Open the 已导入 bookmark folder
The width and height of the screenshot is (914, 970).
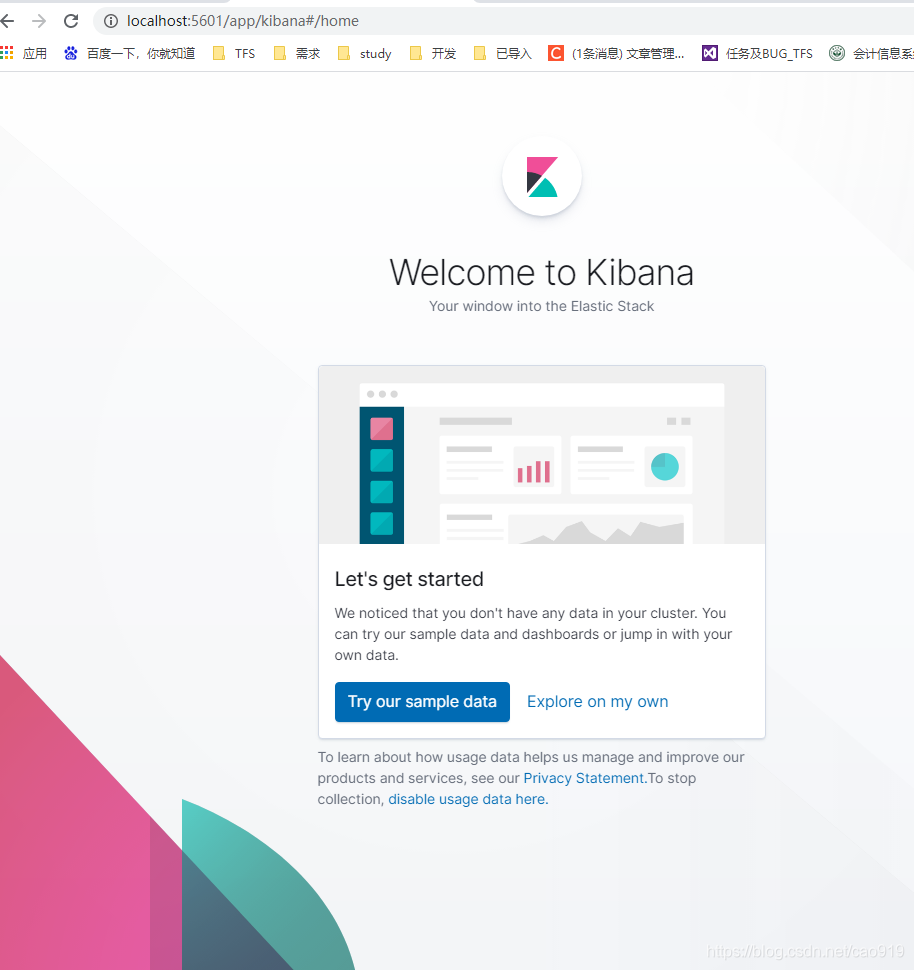(x=503, y=53)
